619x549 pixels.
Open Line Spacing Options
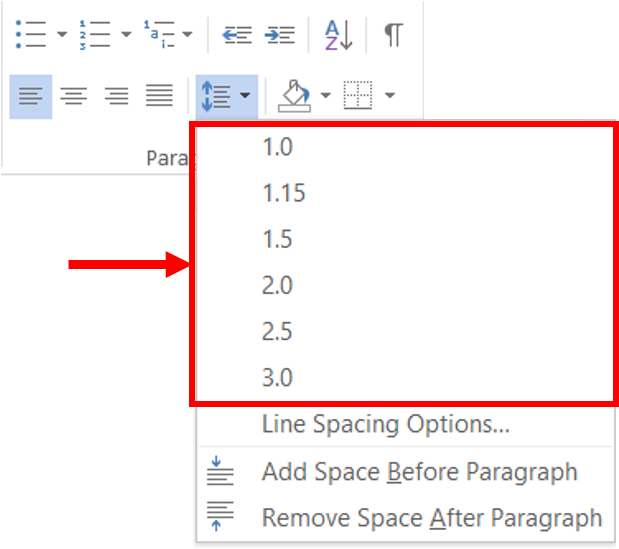[x=385, y=424]
